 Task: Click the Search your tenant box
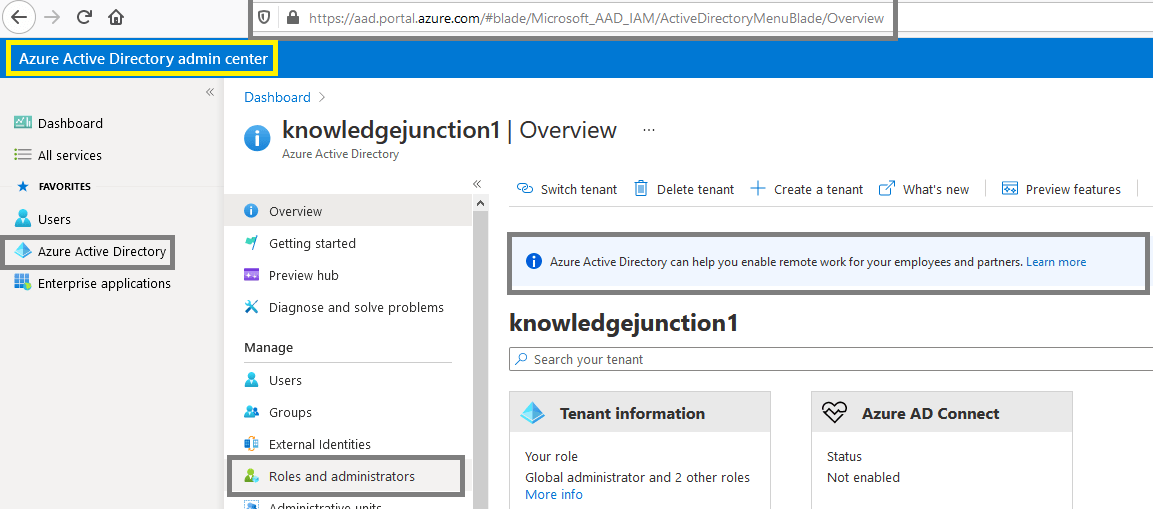[x=831, y=359]
